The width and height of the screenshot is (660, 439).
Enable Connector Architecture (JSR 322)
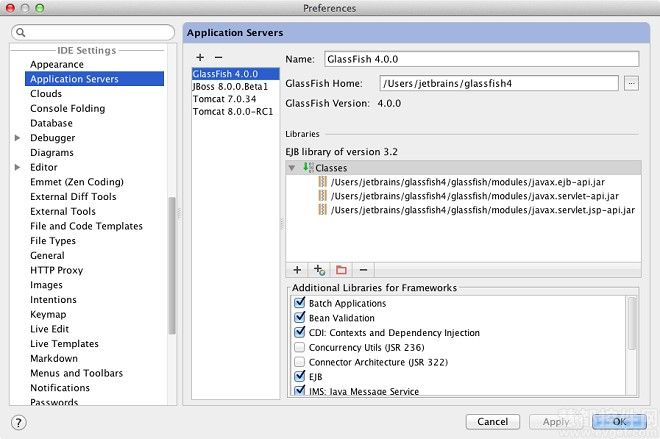(x=299, y=362)
